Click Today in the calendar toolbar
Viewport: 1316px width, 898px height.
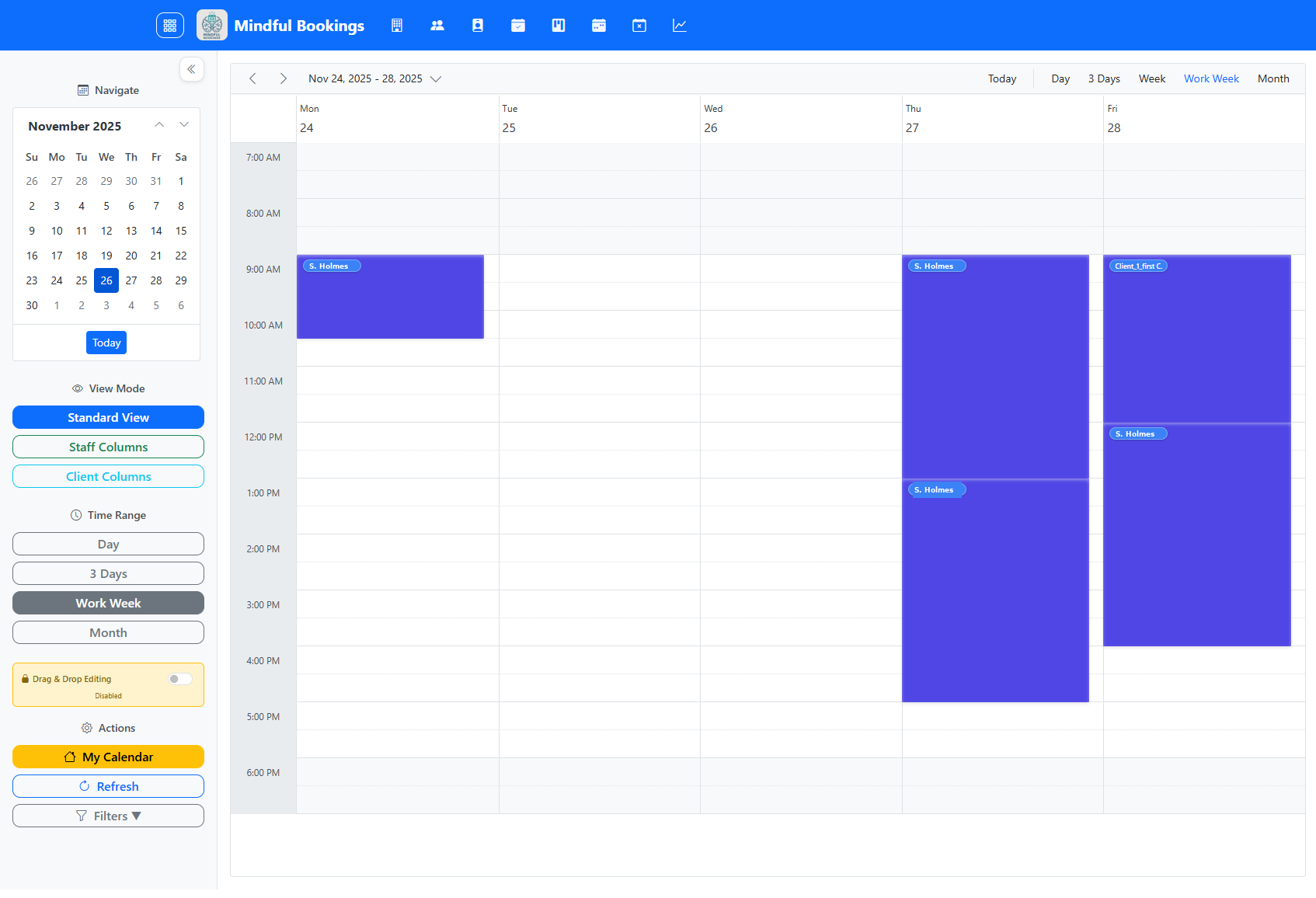pos(1002,78)
